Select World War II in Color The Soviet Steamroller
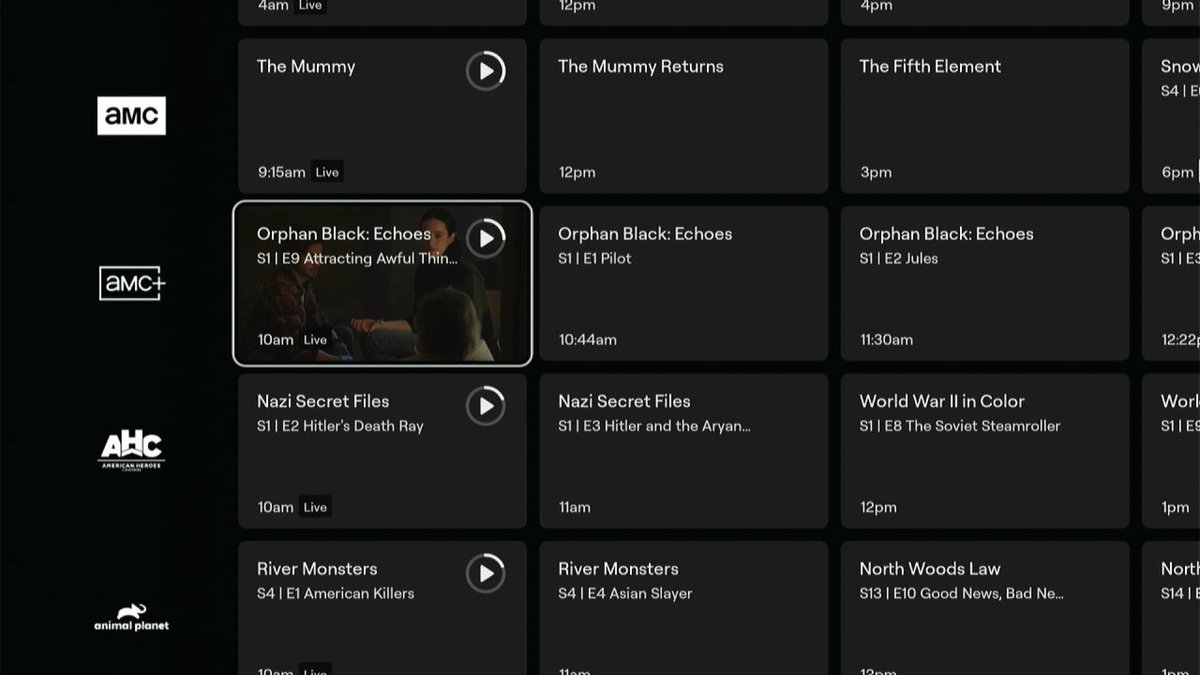This screenshot has height=675, width=1200. (984, 450)
